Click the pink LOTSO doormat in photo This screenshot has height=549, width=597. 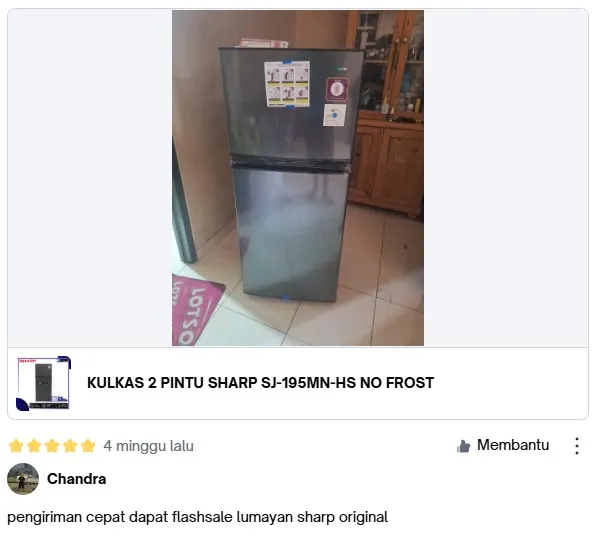pyautogui.click(x=195, y=310)
